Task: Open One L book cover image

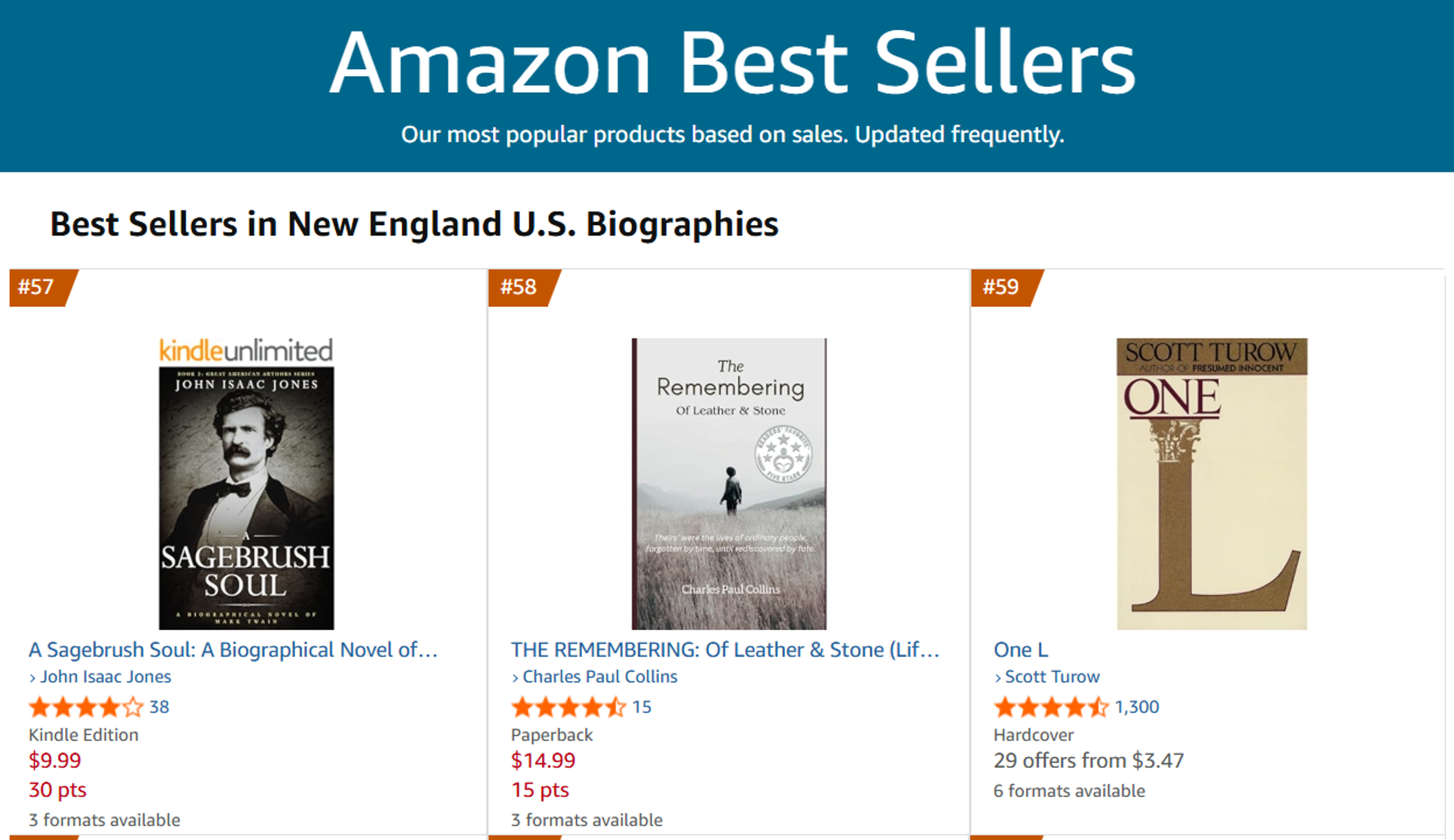Action: click(x=1212, y=484)
